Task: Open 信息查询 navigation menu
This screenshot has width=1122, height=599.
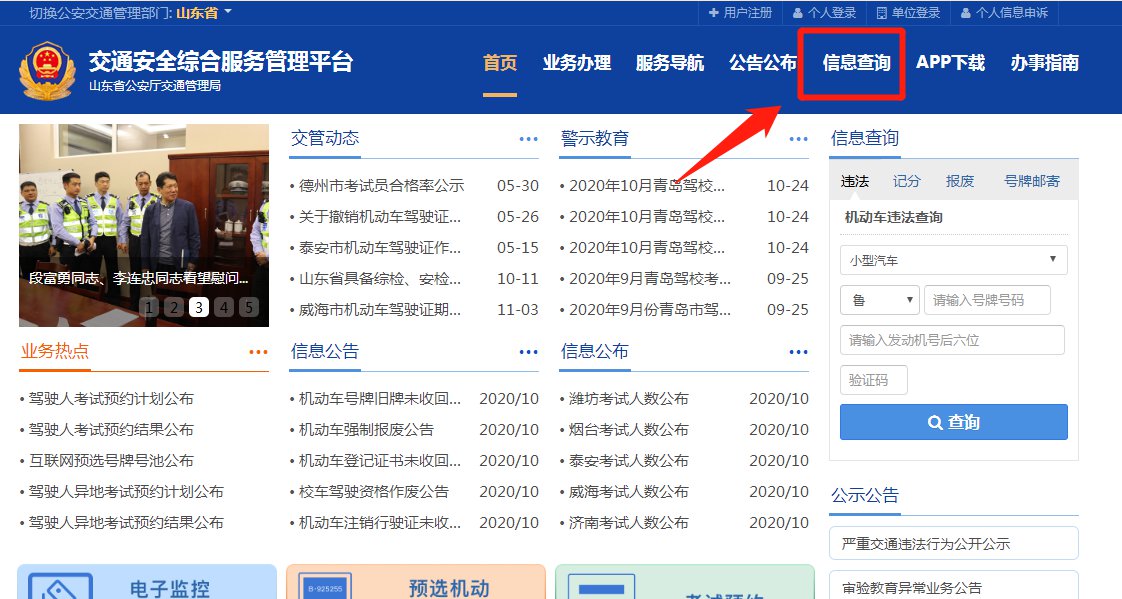Action: [857, 63]
